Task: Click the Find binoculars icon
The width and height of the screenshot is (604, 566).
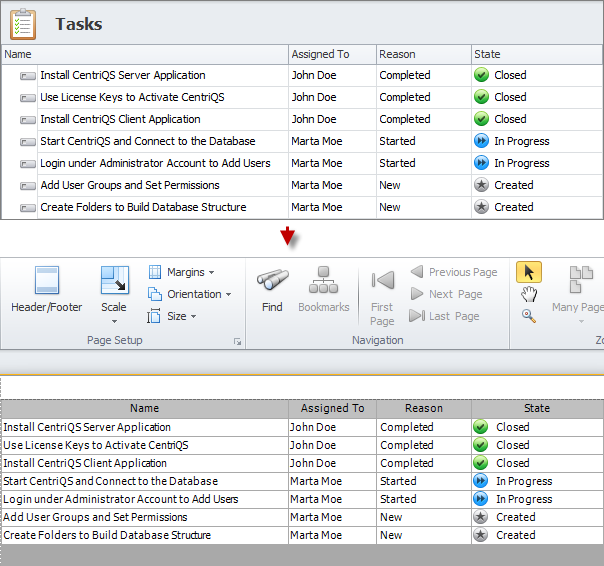Action: [x=272, y=279]
